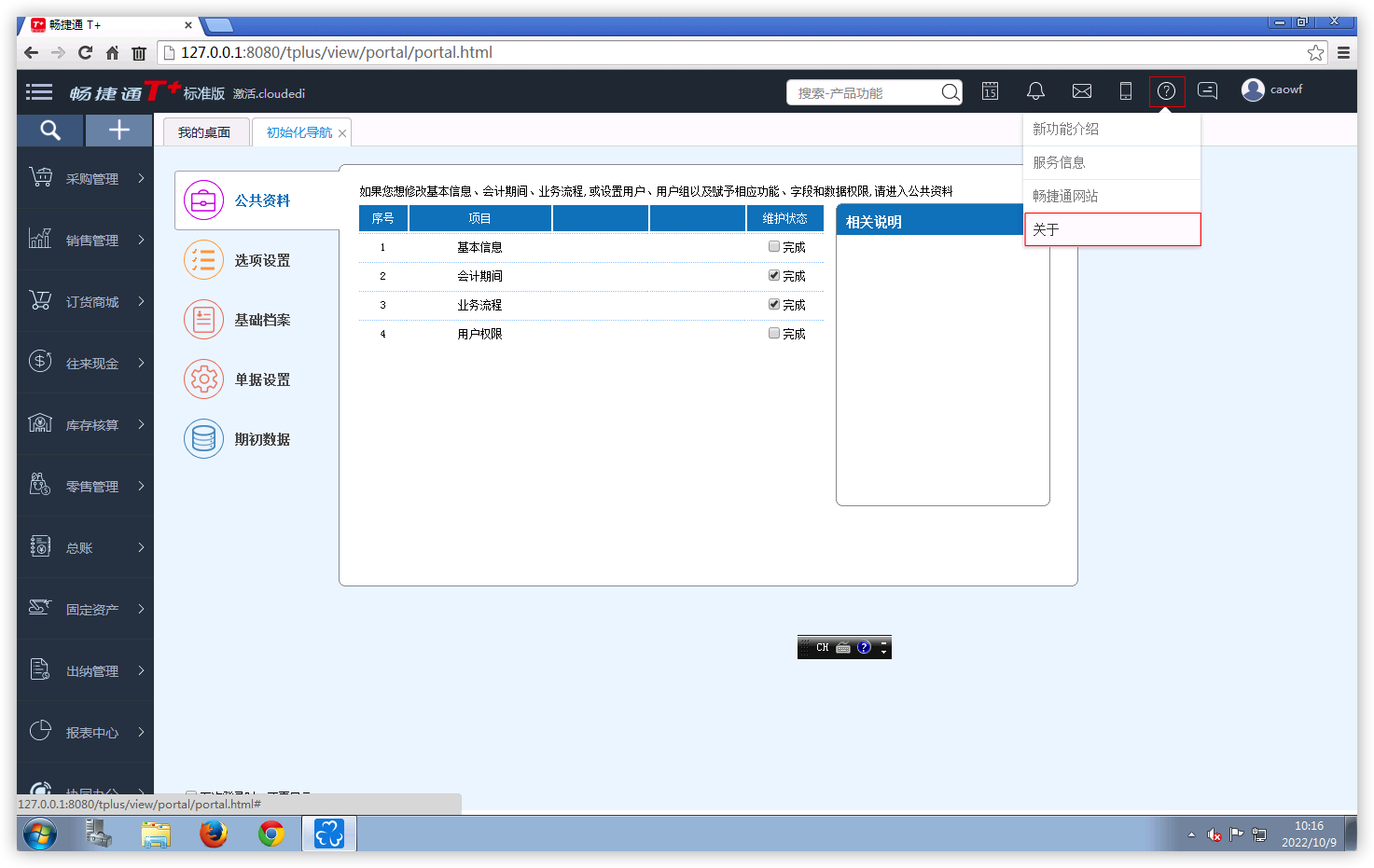The image size is (1374, 868).
Task: Close the 初始化导航 tab
Action: [x=342, y=133]
